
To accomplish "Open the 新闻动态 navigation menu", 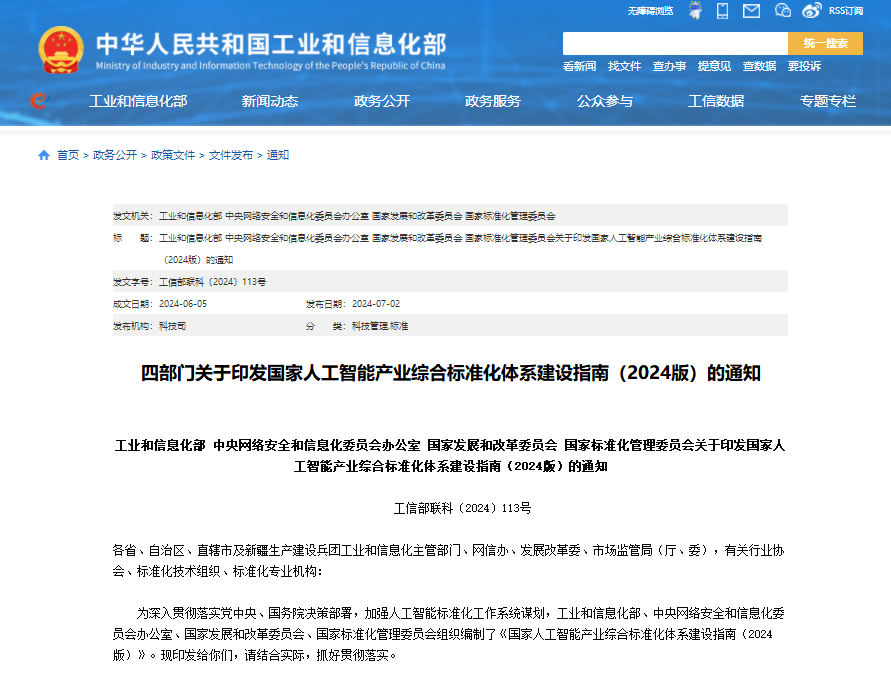I will click(269, 101).
